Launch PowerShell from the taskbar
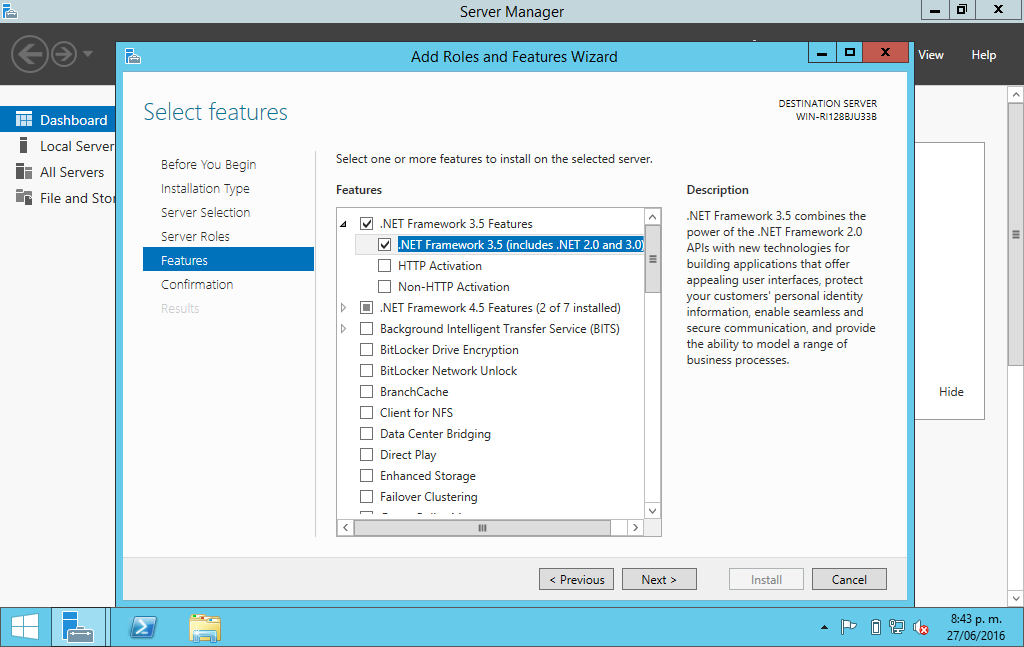Screen dimensions: 1024x647 tap(143, 627)
